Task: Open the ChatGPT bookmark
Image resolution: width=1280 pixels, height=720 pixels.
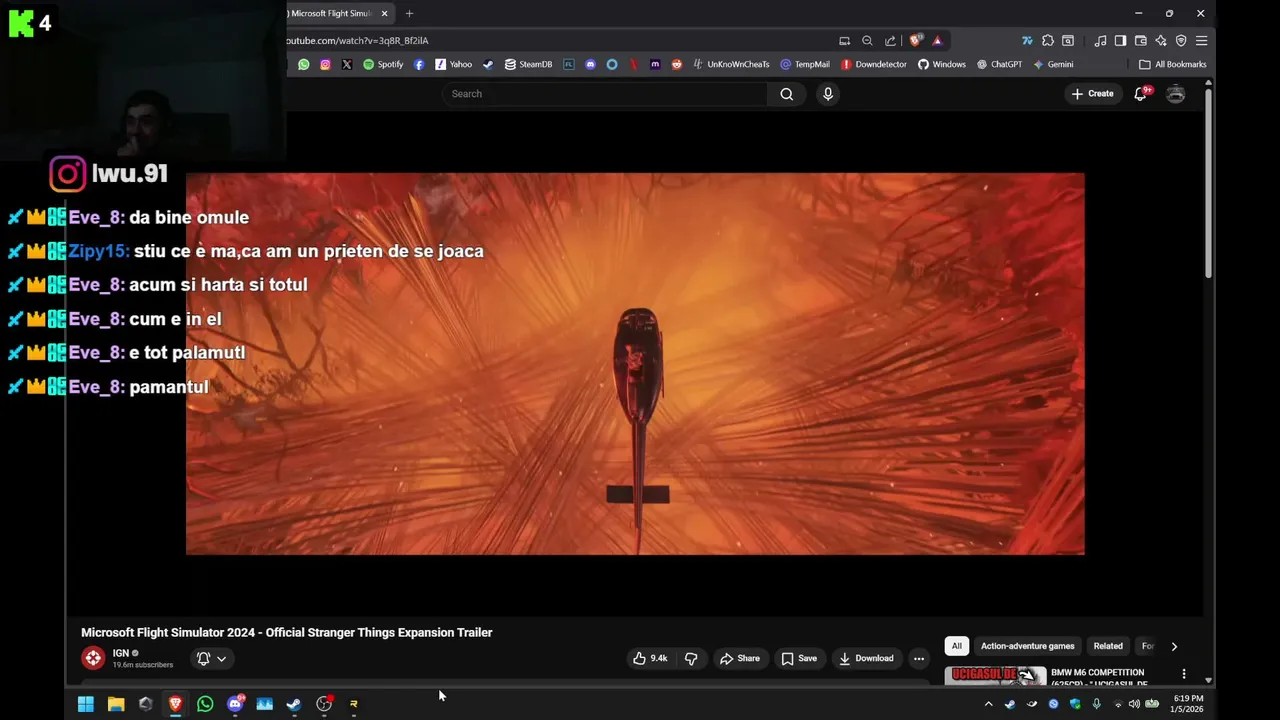Action: point(999,64)
